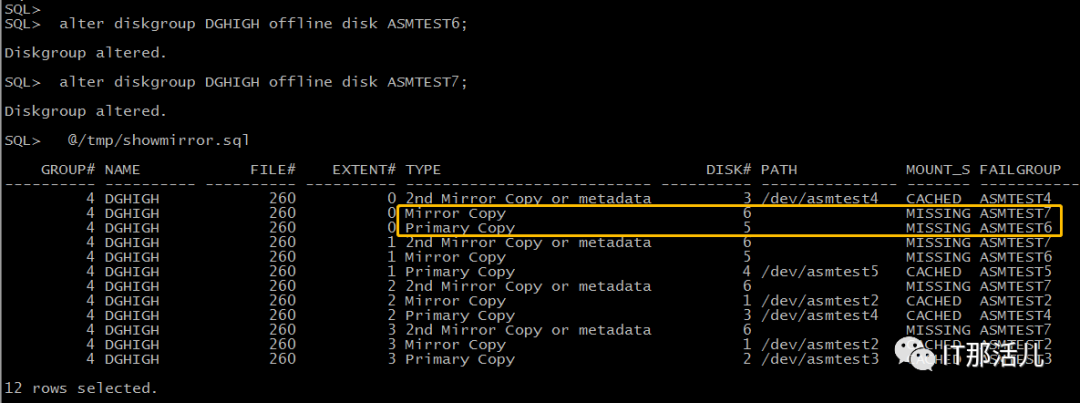This screenshot has height=403, width=1080.
Task: Click the TYPE column header
Action: pos(423,169)
